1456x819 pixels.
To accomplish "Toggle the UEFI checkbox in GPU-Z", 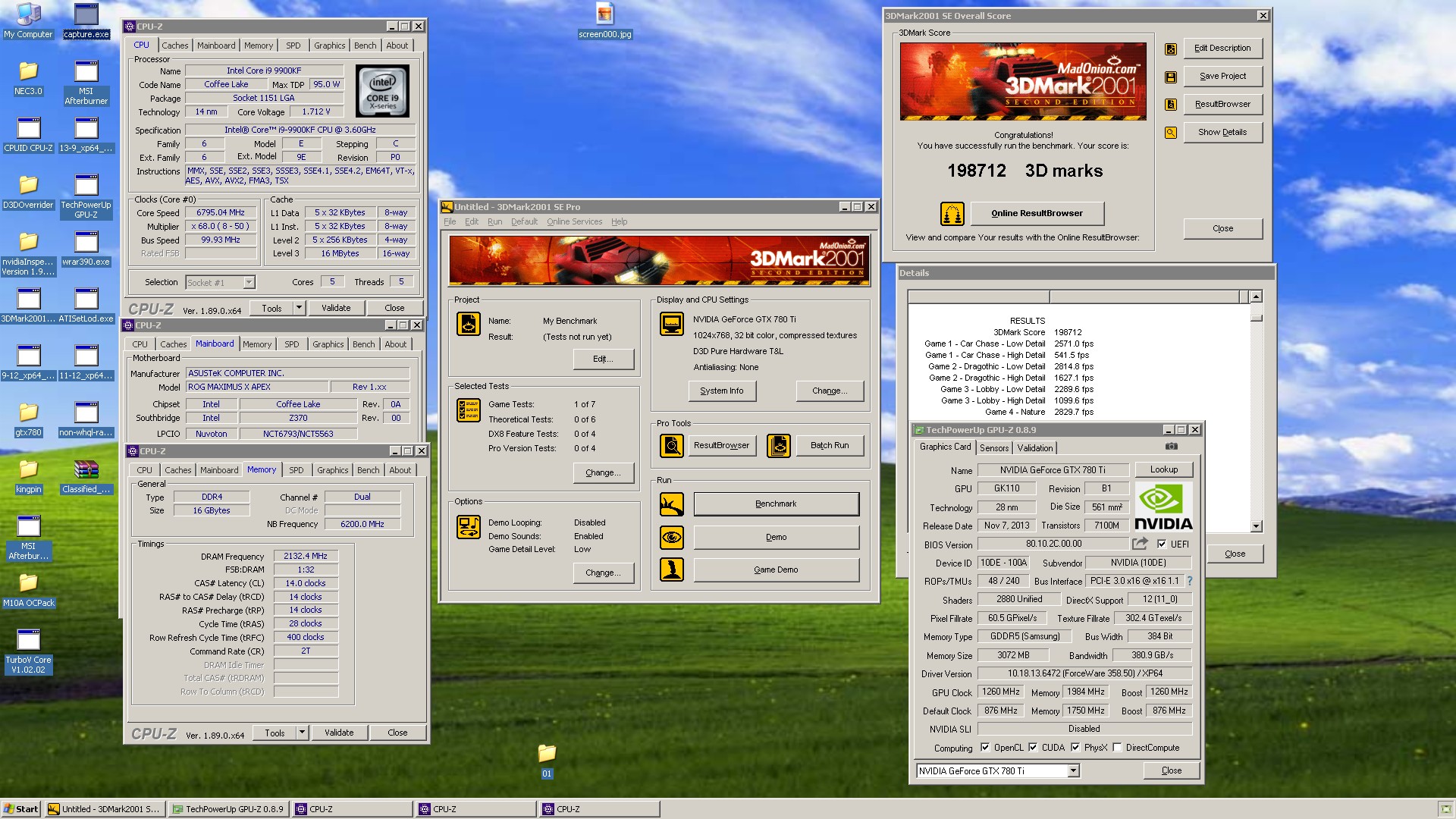I will [x=1162, y=544].
